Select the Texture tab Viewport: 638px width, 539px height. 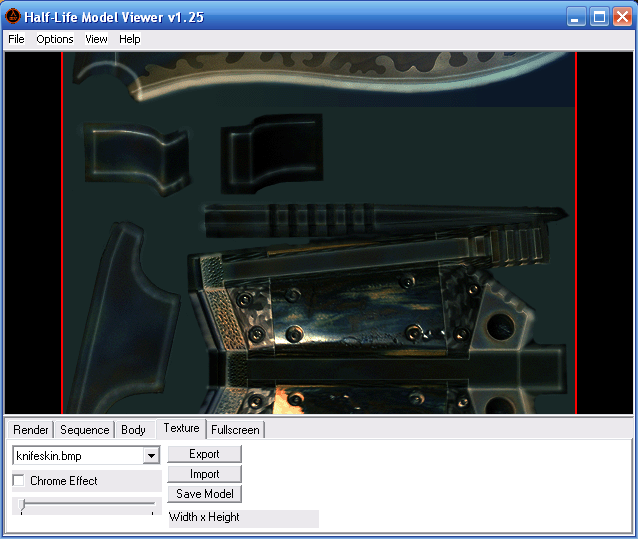coord(182,428)
